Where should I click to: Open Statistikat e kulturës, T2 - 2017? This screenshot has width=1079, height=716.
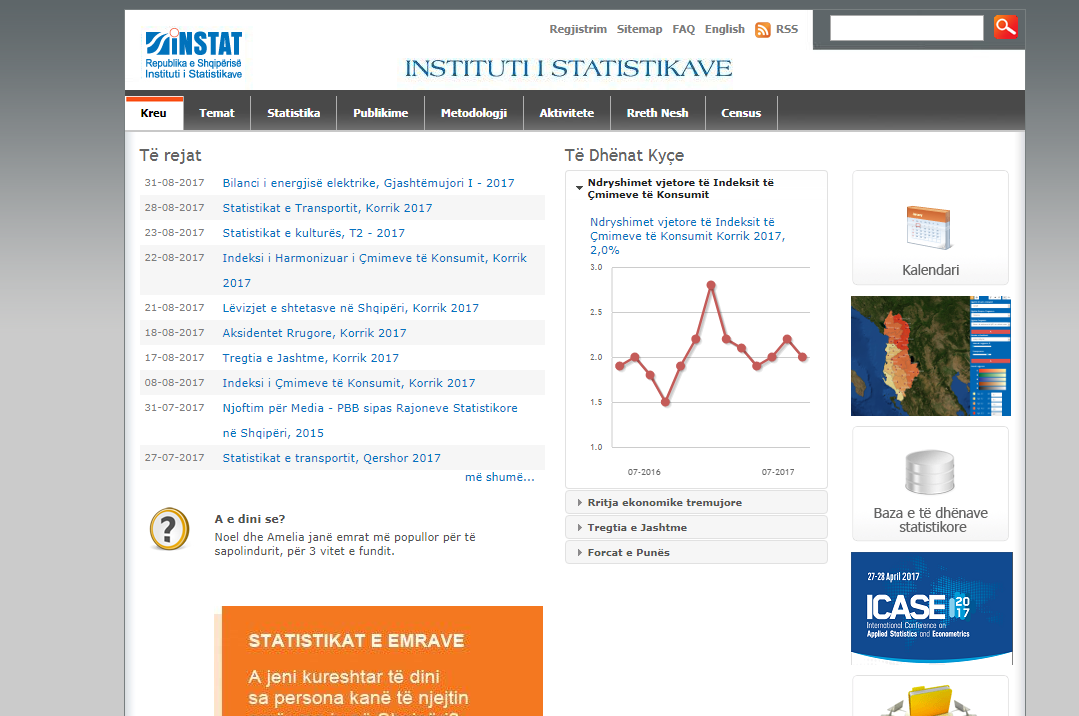(313, 233)
